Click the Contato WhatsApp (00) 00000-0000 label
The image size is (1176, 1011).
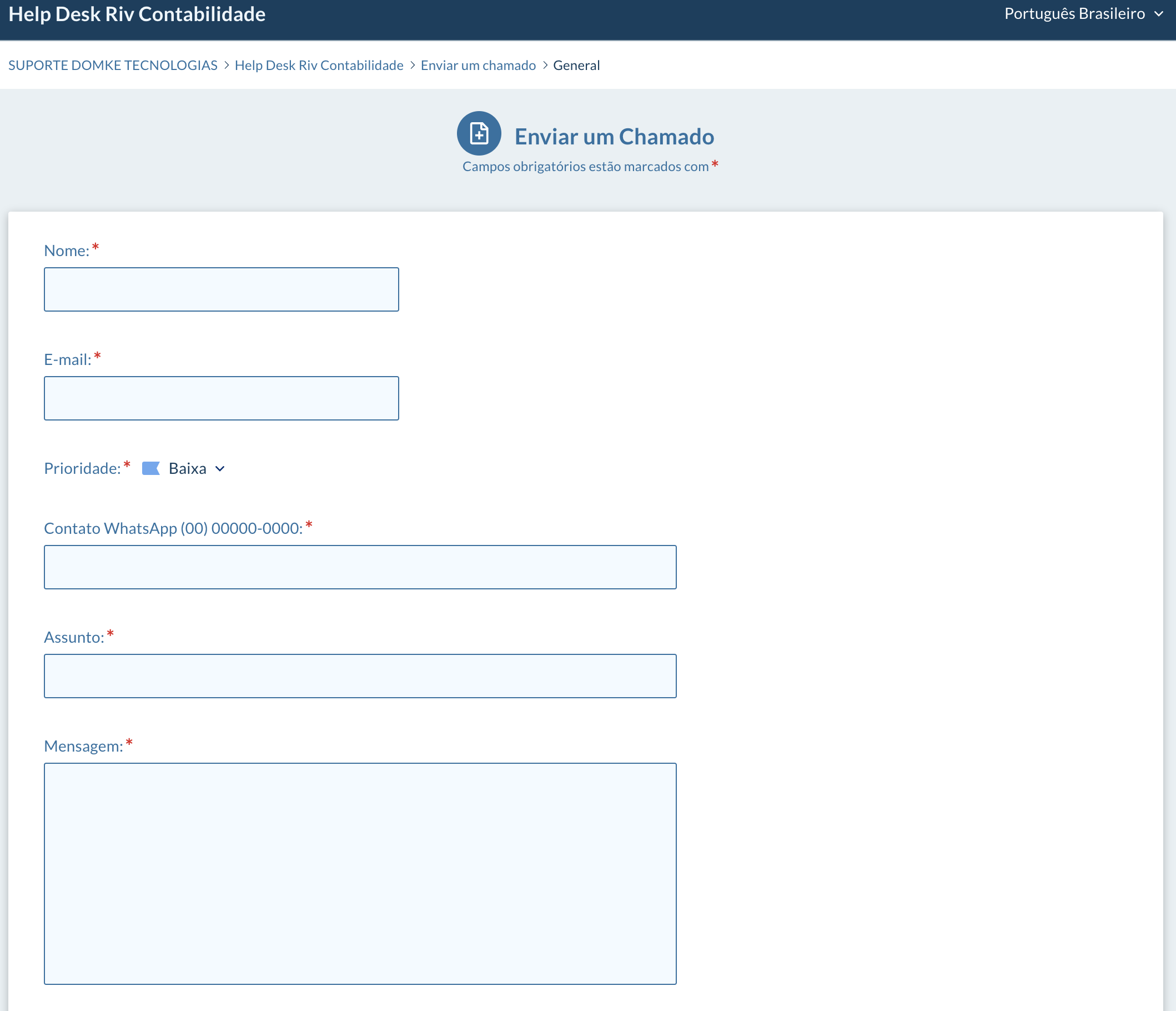(173, 528)
